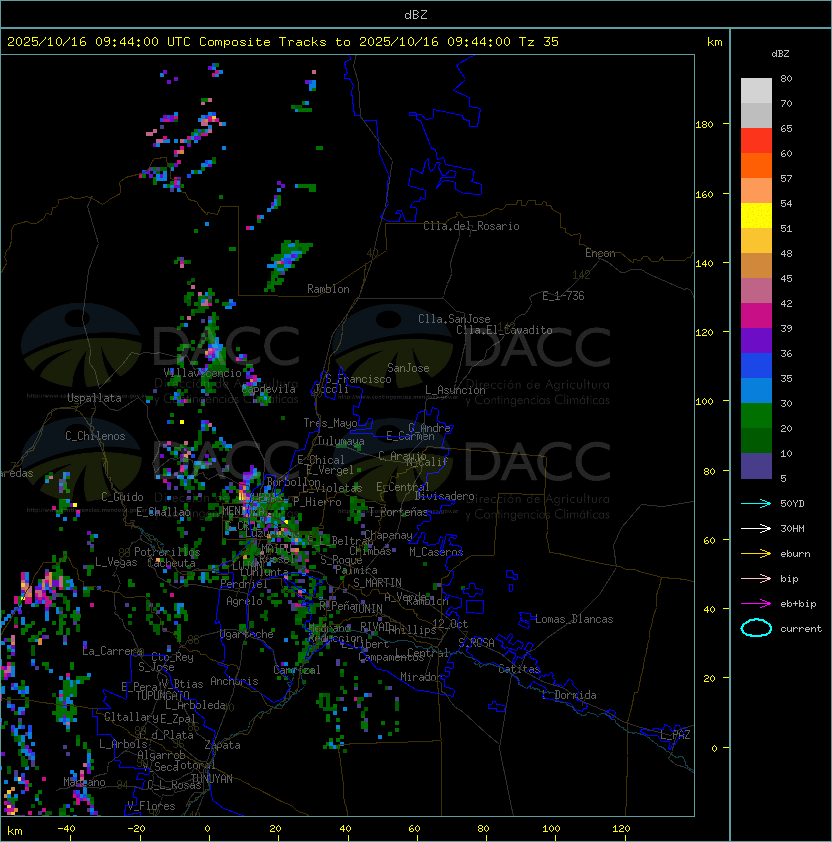
Task: Click the '160' y-axis tick label
Action: 704,194
